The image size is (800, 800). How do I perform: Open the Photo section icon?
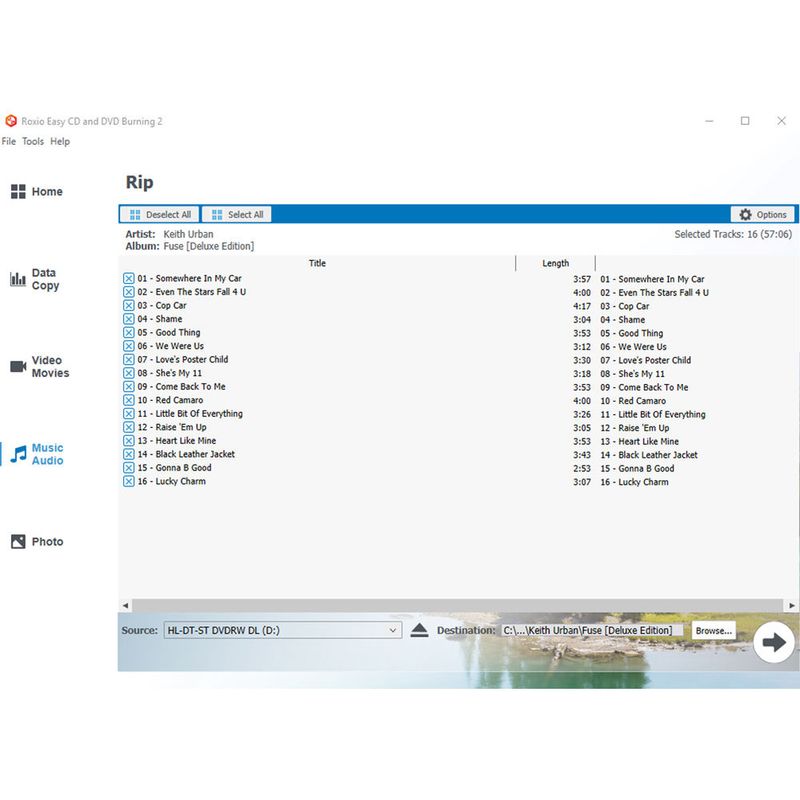(18, 541)
